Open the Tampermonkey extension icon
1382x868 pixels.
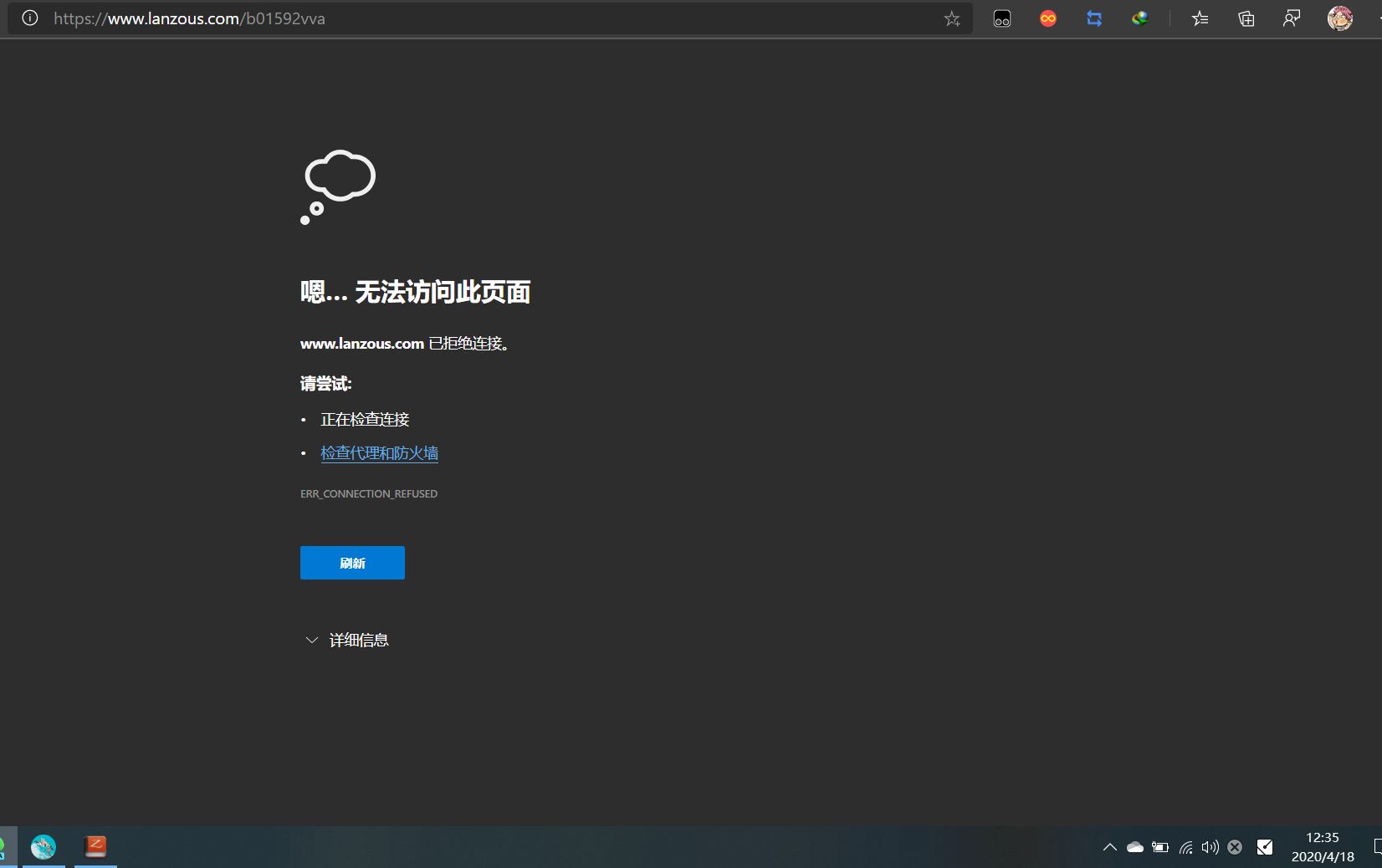[1002, 18]
